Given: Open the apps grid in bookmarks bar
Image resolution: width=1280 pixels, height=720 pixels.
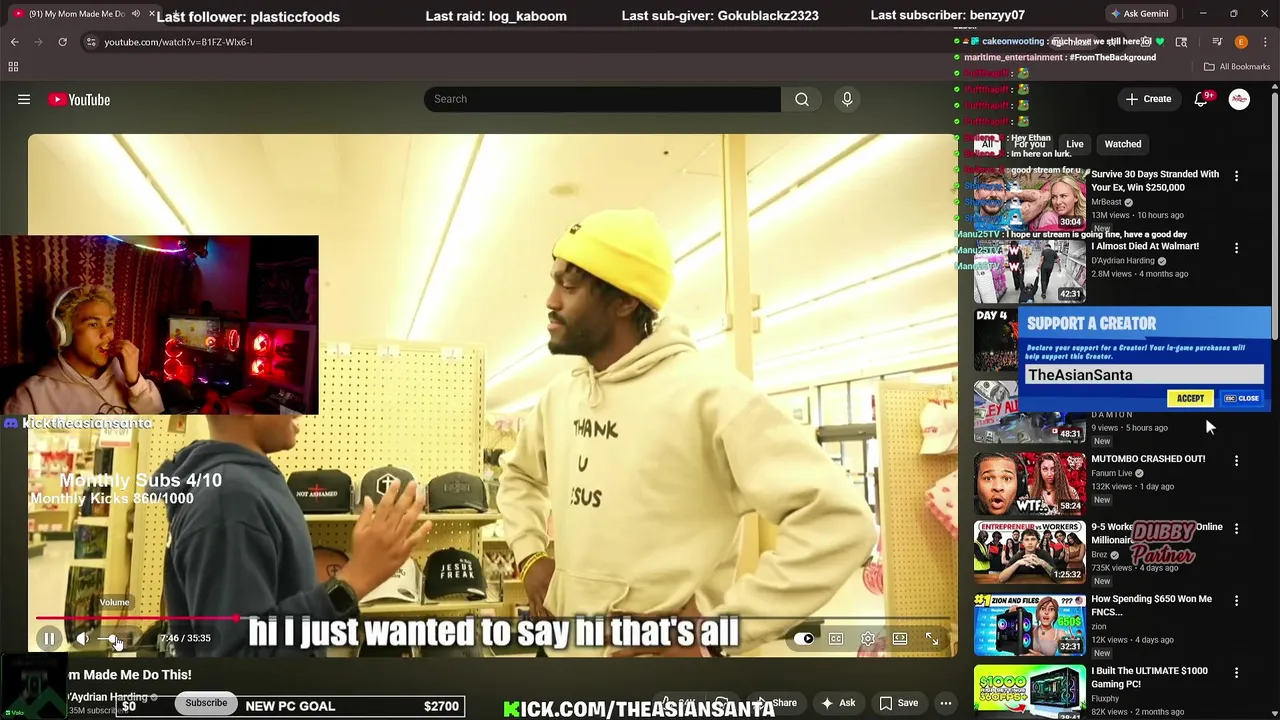Looking at the screenshot, I should tap(13, 67).
